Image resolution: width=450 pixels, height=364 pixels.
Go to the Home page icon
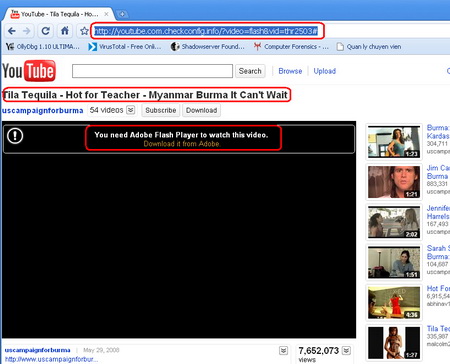coord(65,31)
